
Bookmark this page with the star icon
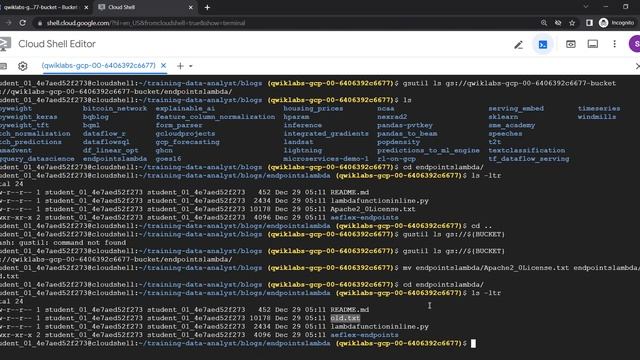[x=572, y=23]
